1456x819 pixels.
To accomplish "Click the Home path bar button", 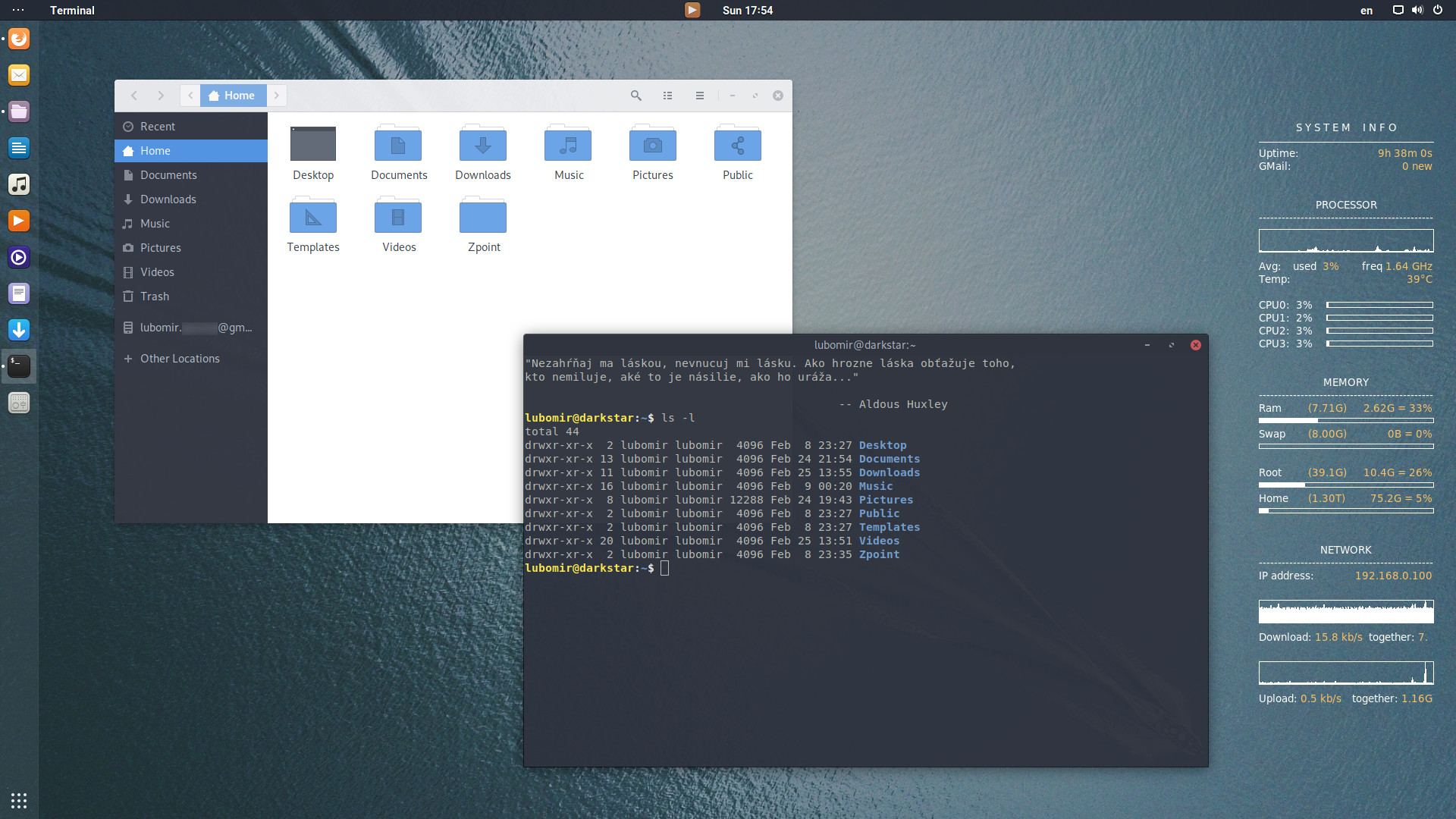I will pos(233,96).
